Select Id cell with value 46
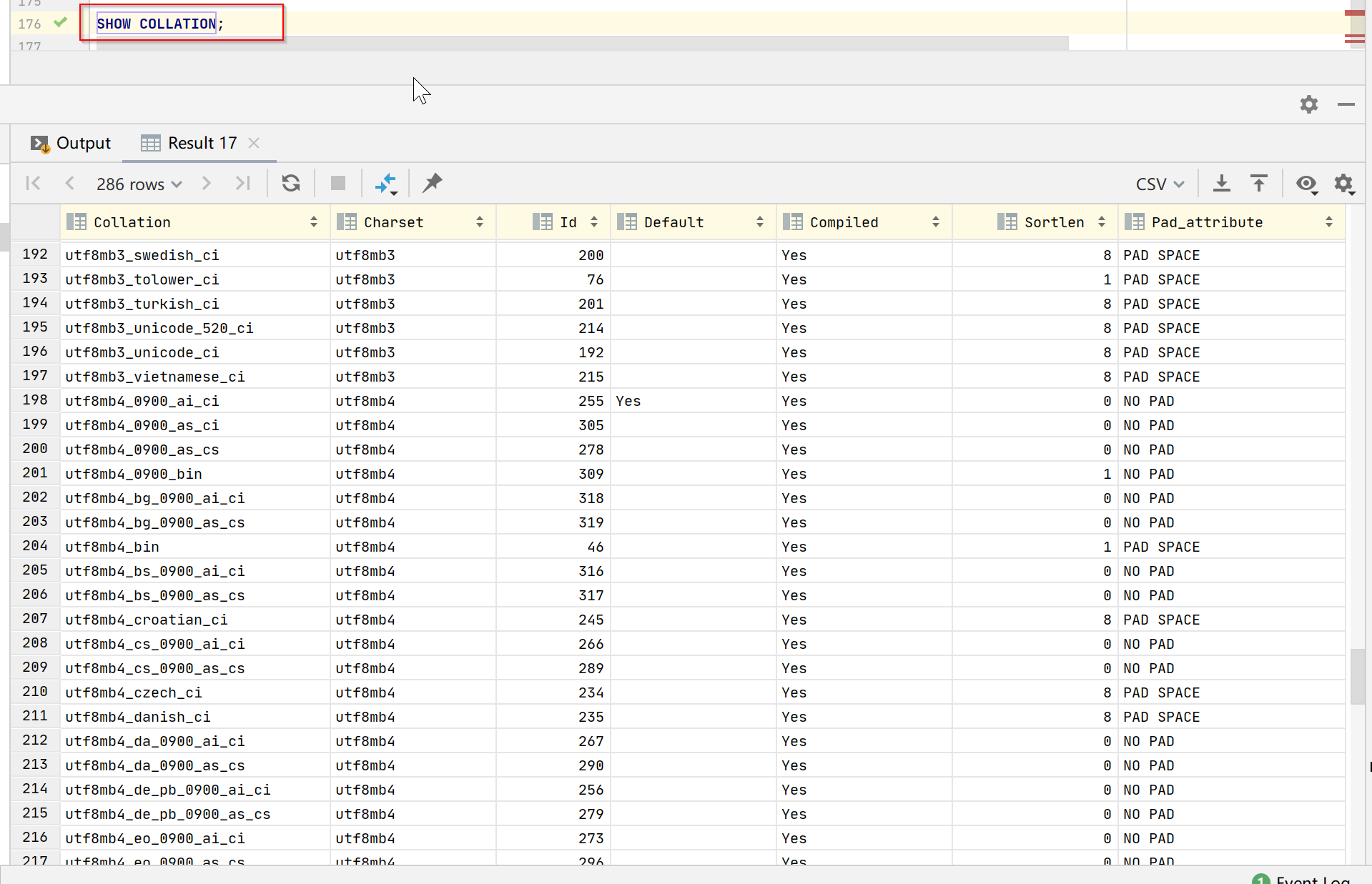Screen dimensions: 1372x884 click(553, 547)
